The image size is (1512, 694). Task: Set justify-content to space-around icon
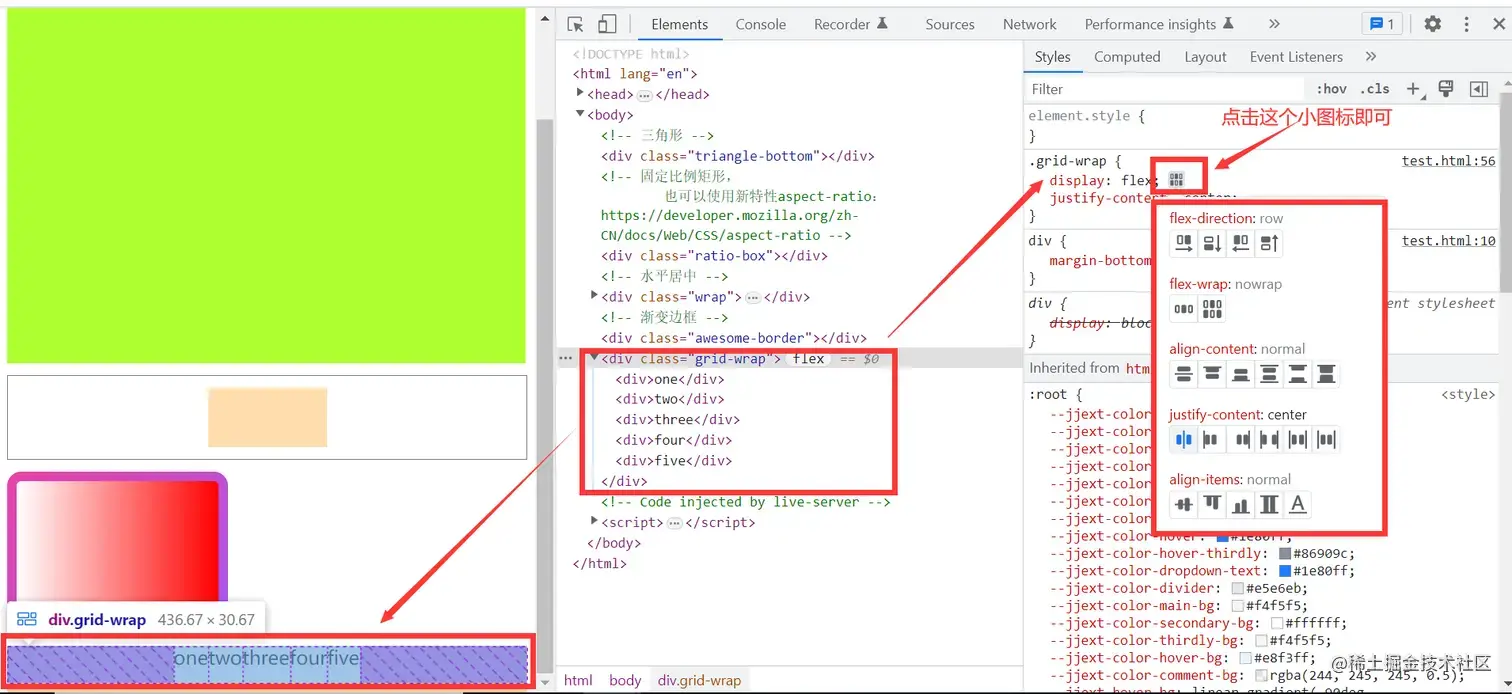tap(1298, 439)
